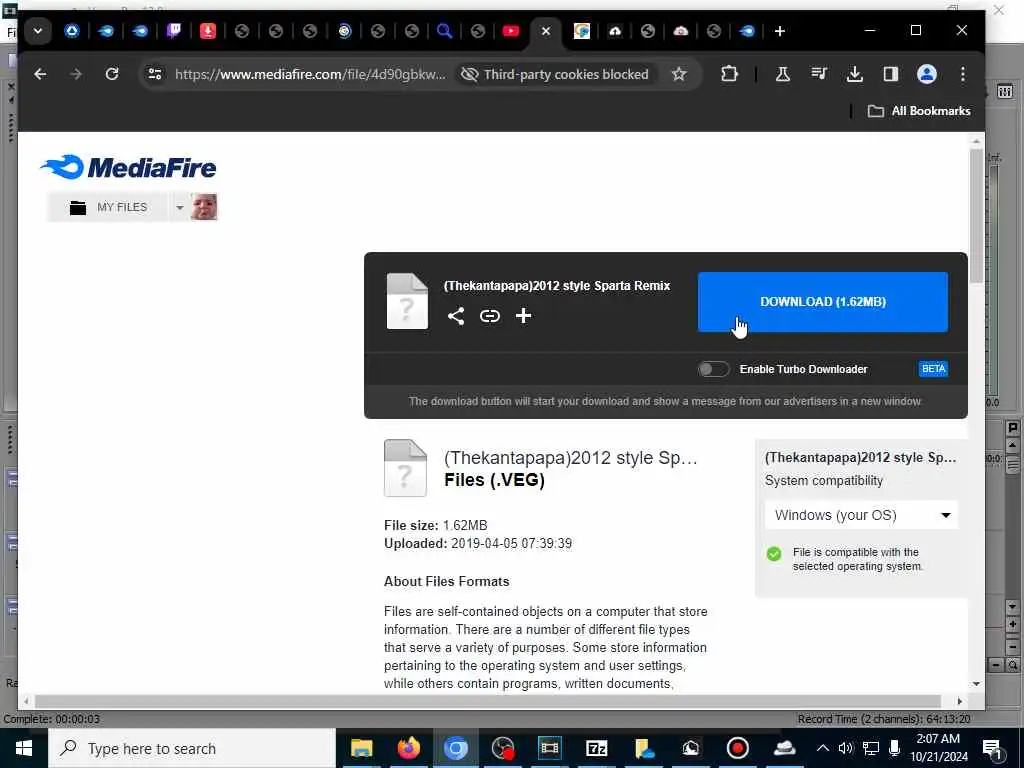Open the Chrome three-dot menu
Image resolution: width=1024 pixels, height=768 pixels.
[963, 74]
